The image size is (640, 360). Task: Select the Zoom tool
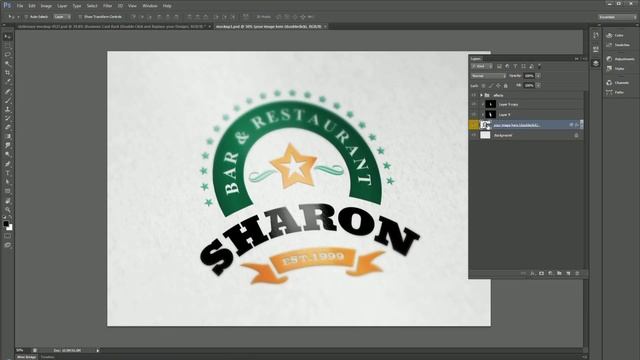tap(7, 210)
